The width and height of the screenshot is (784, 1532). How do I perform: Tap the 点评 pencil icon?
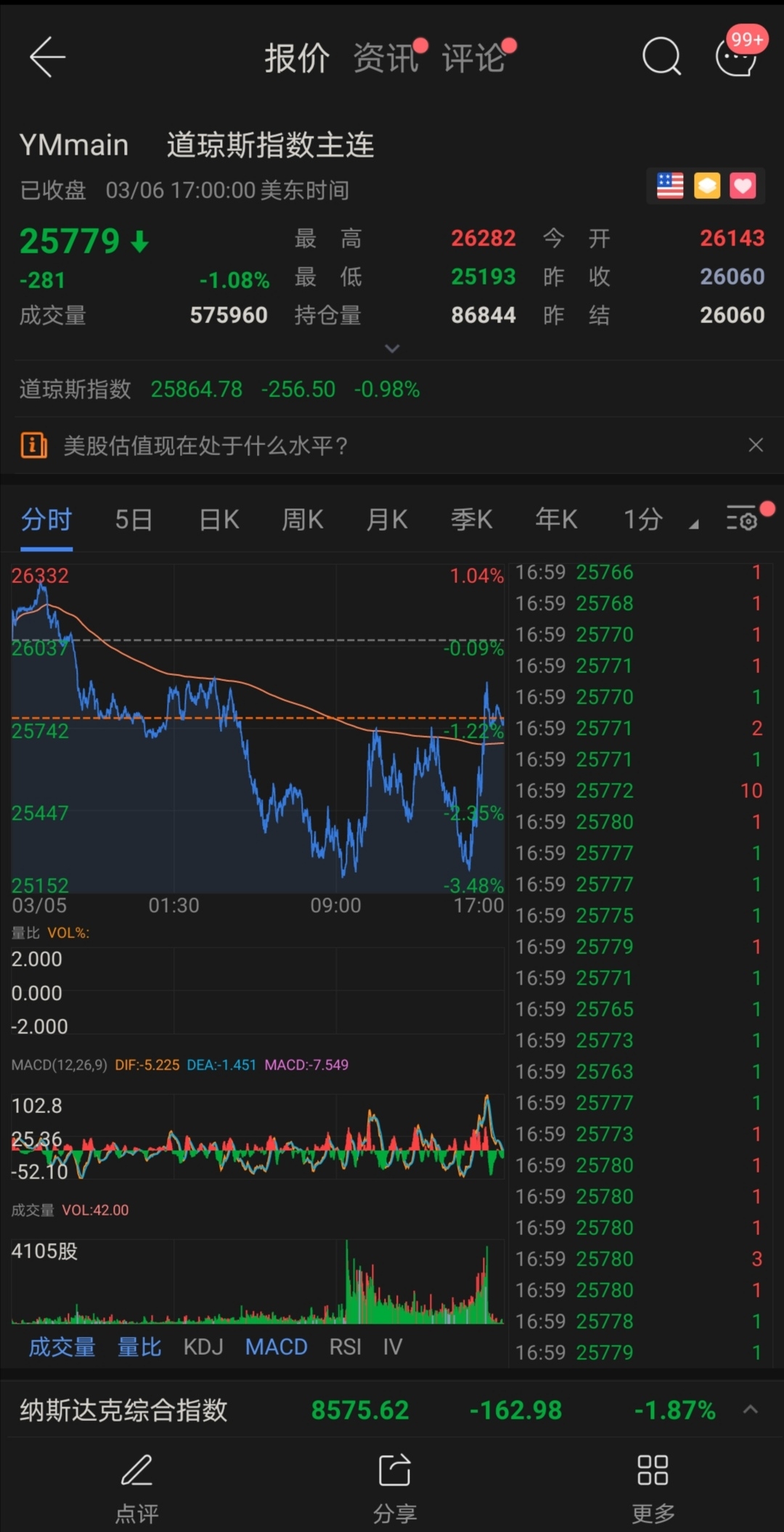pos(136,1470)
